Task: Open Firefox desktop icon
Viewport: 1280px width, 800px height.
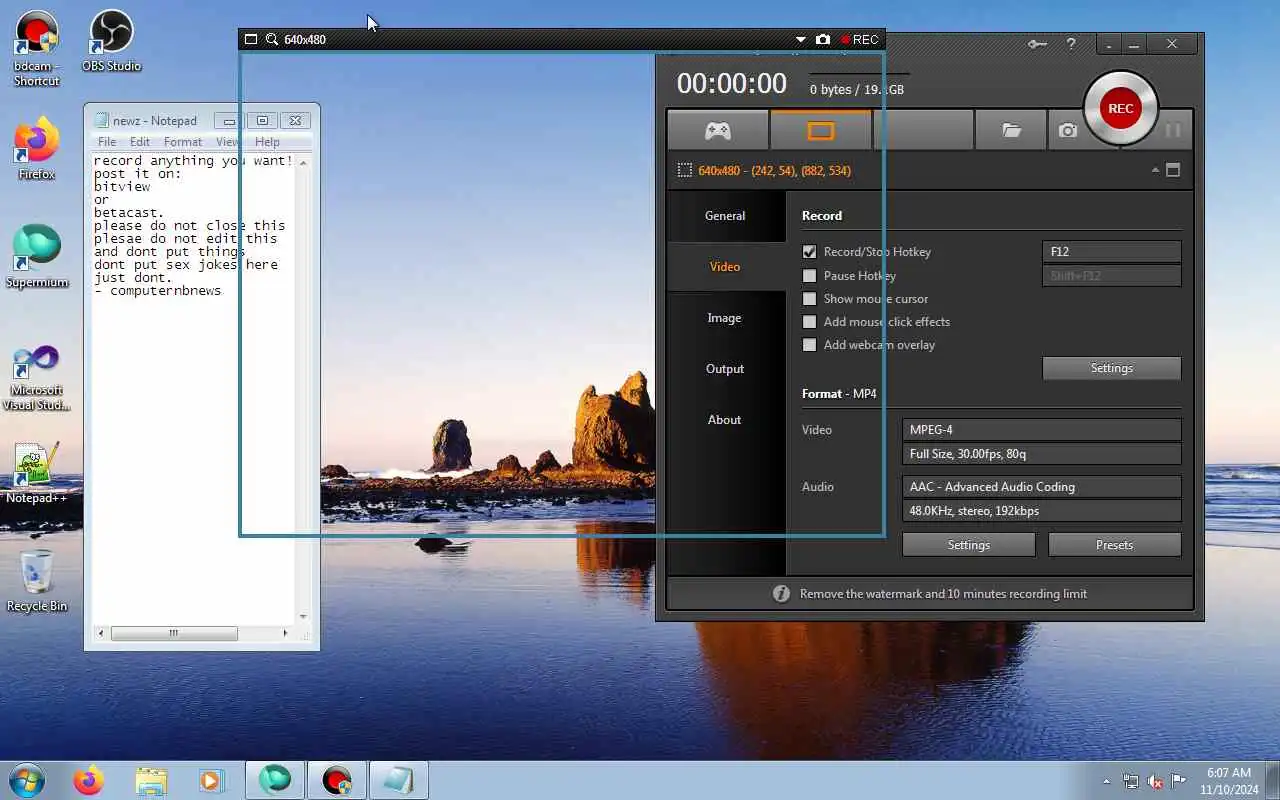Action: (37, 150)
